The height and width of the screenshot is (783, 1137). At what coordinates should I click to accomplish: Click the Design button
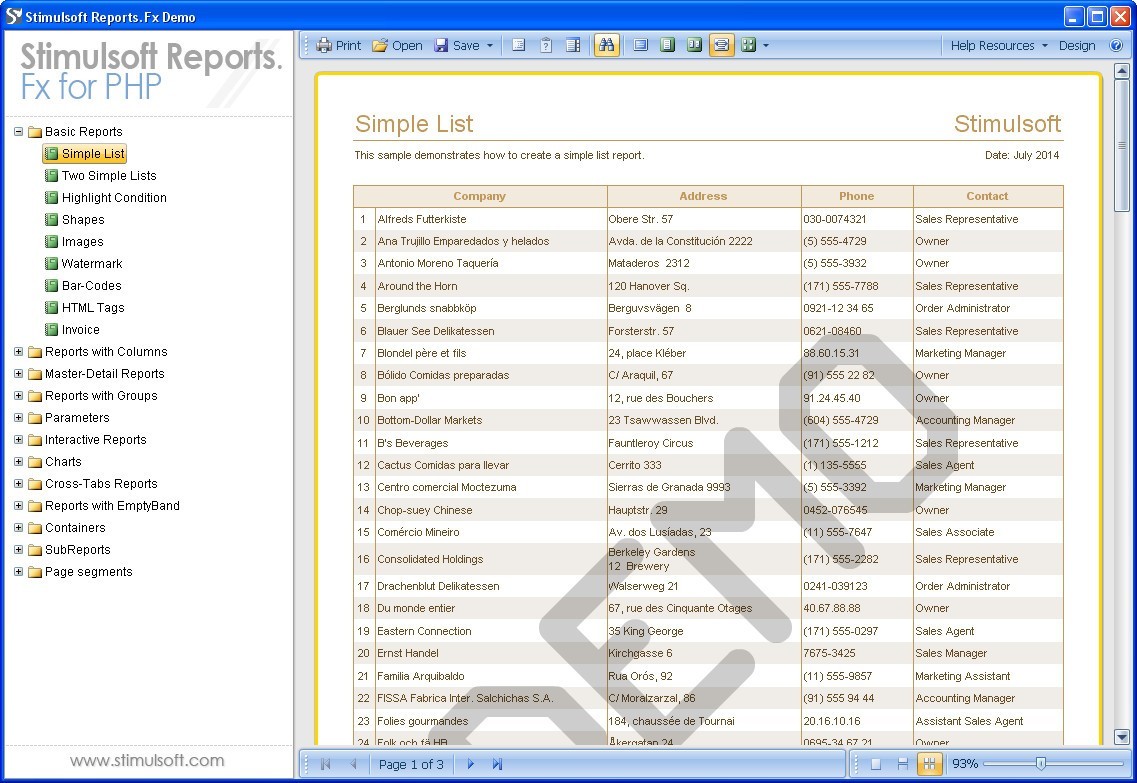[1077, 45]
